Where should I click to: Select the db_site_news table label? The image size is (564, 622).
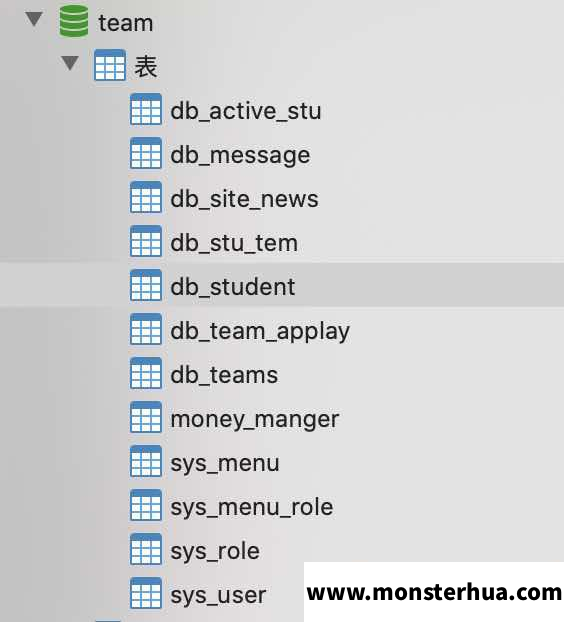pyautogui.click(x=244, y=199)
